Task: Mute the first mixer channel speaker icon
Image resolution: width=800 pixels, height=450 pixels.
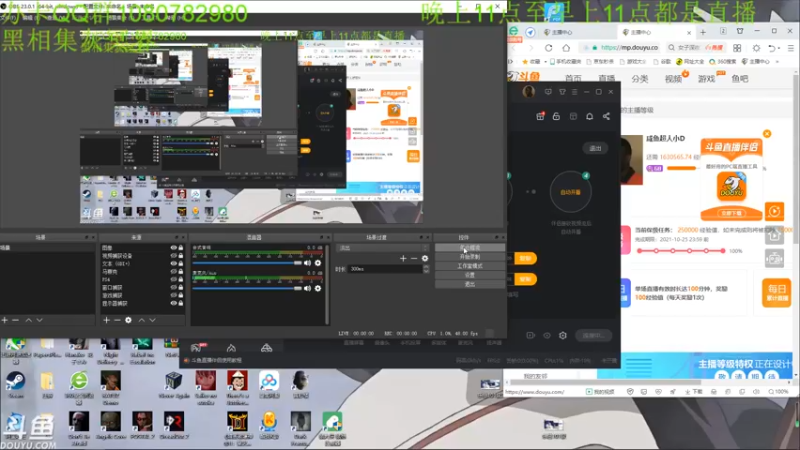Action: [x=307, y=263]
